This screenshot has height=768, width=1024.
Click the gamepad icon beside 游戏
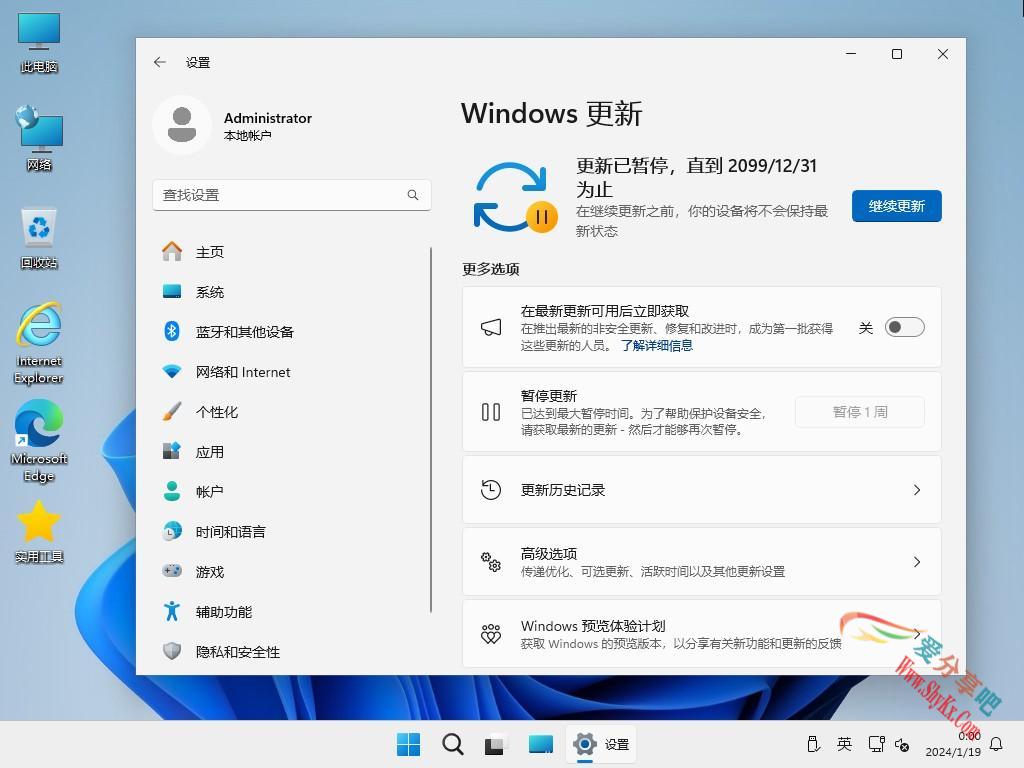tap(172, 571)
